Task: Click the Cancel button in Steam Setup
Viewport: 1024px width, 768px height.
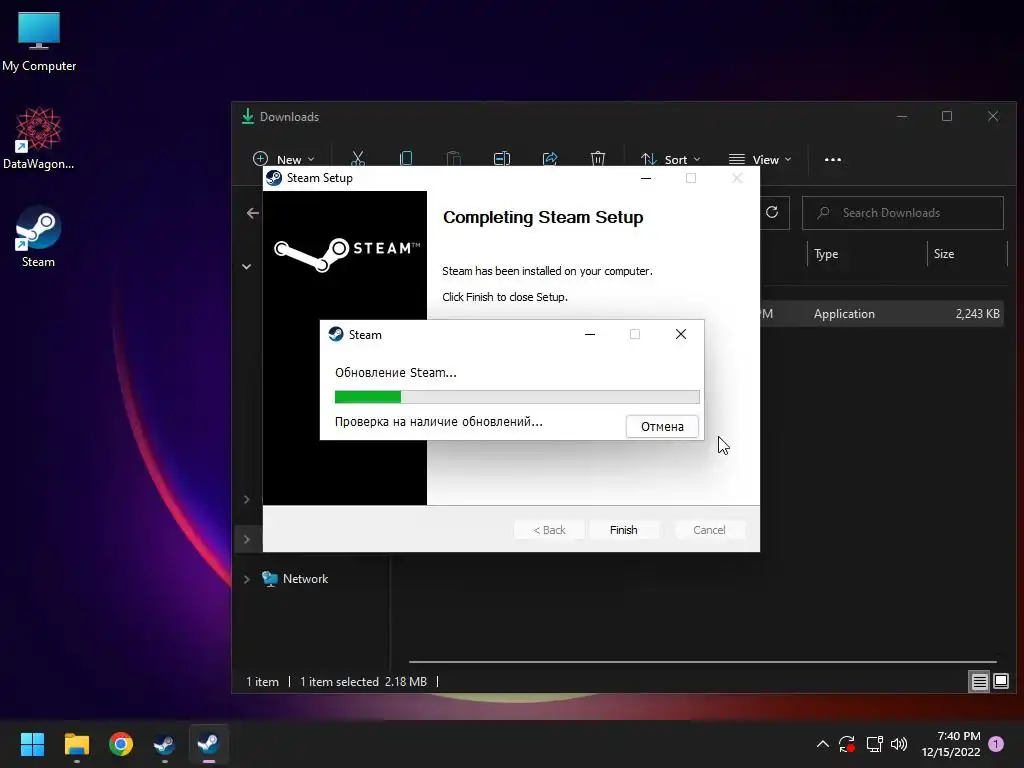Action: point(709,530)
